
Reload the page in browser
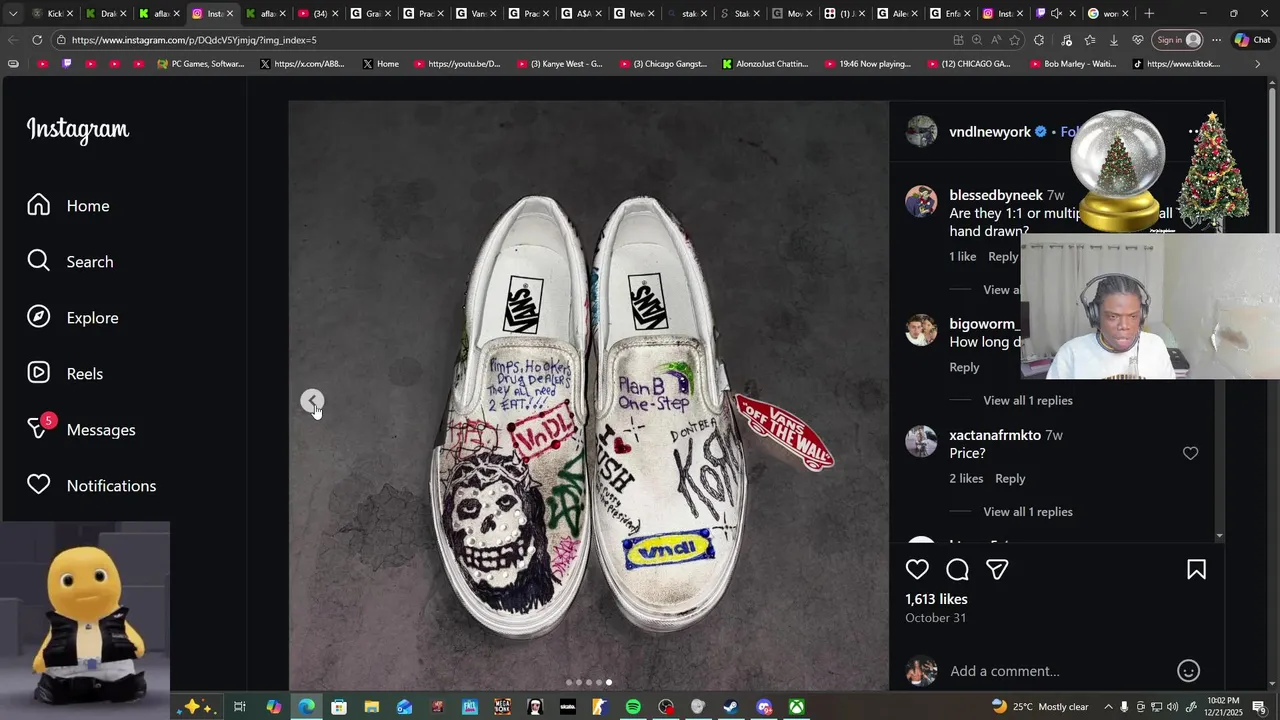pyautogui.click(x=37, y=40)
